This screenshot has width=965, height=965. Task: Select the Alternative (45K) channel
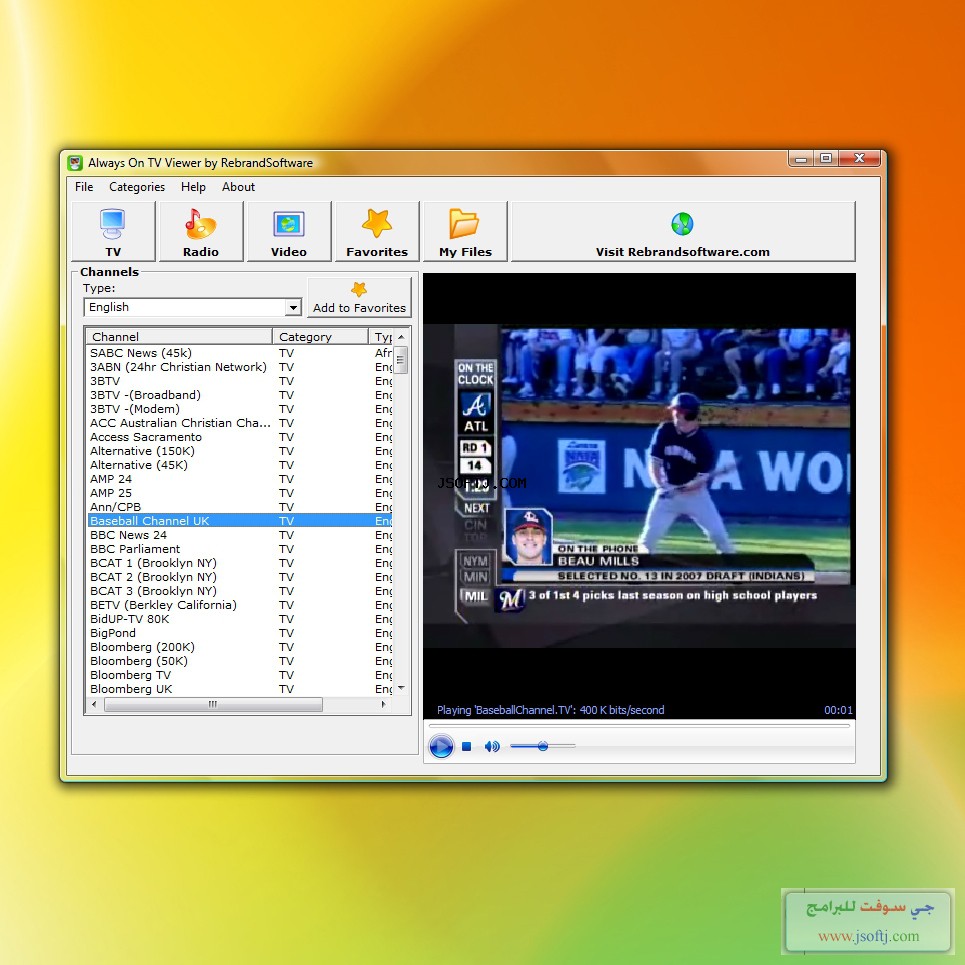(x=239, y=465)
